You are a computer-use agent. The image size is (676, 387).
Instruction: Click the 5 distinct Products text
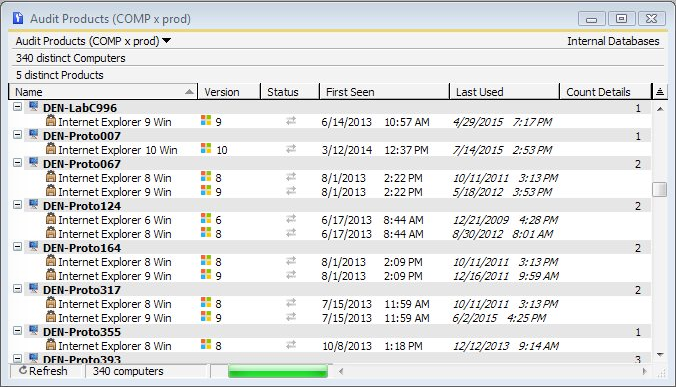point(59,75)
